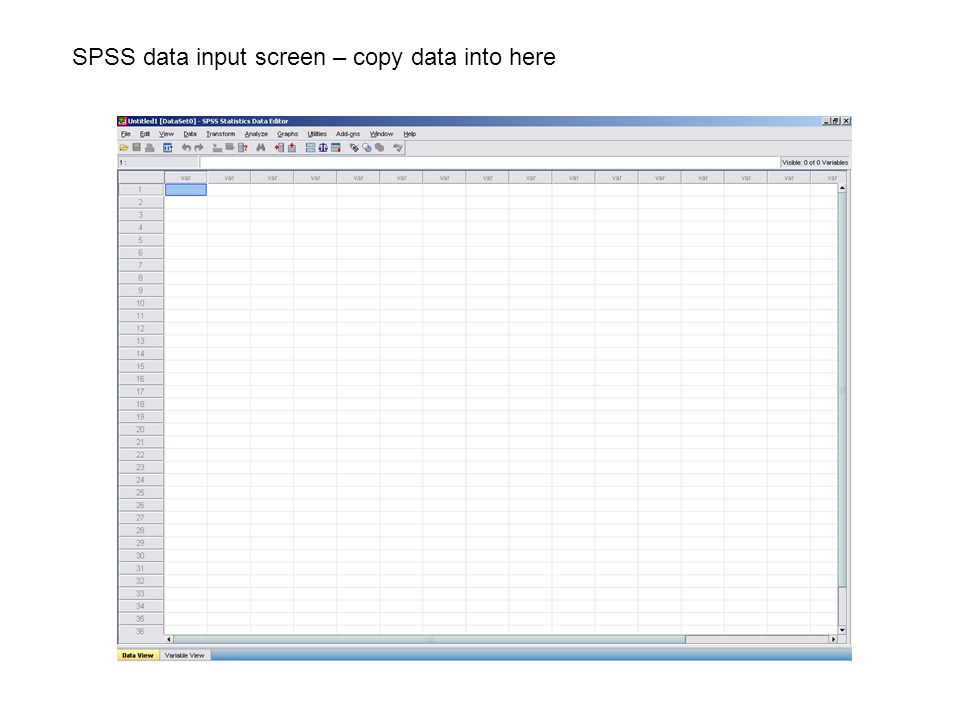Minimize the SPSS Data Editor window
The image size is (960, 720).
pyautogui.click(x=826, y=121)
